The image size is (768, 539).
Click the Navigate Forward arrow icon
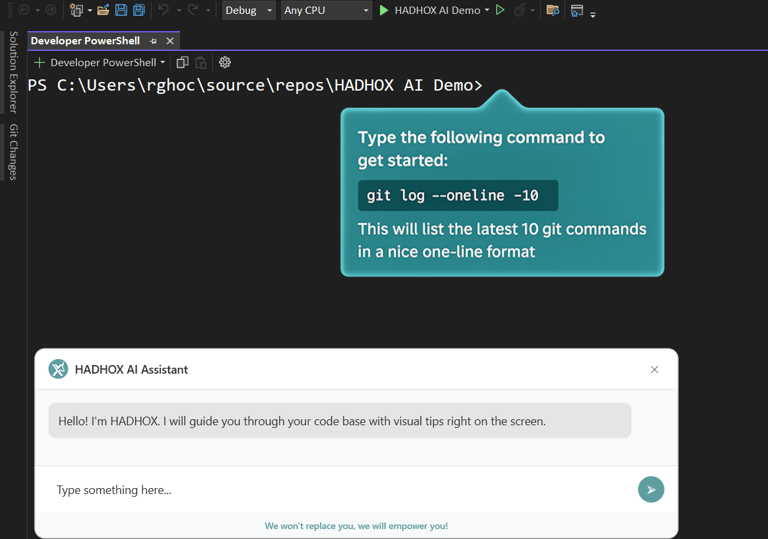point(50,10)
